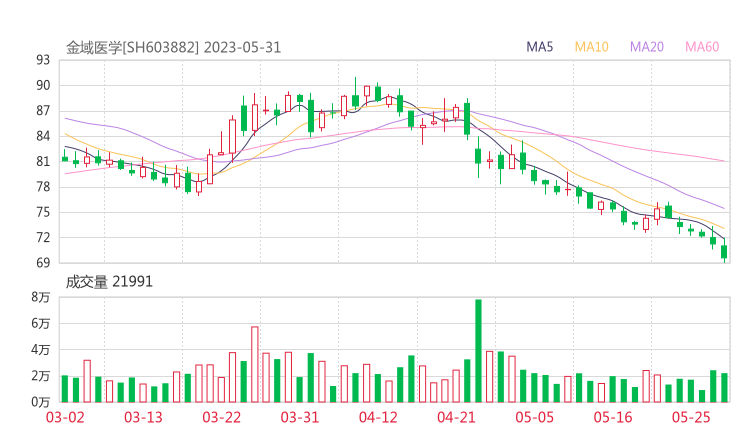
Task: Click the 03-13 date axis label
Action: pyautogui.click(x=143, y=417)
